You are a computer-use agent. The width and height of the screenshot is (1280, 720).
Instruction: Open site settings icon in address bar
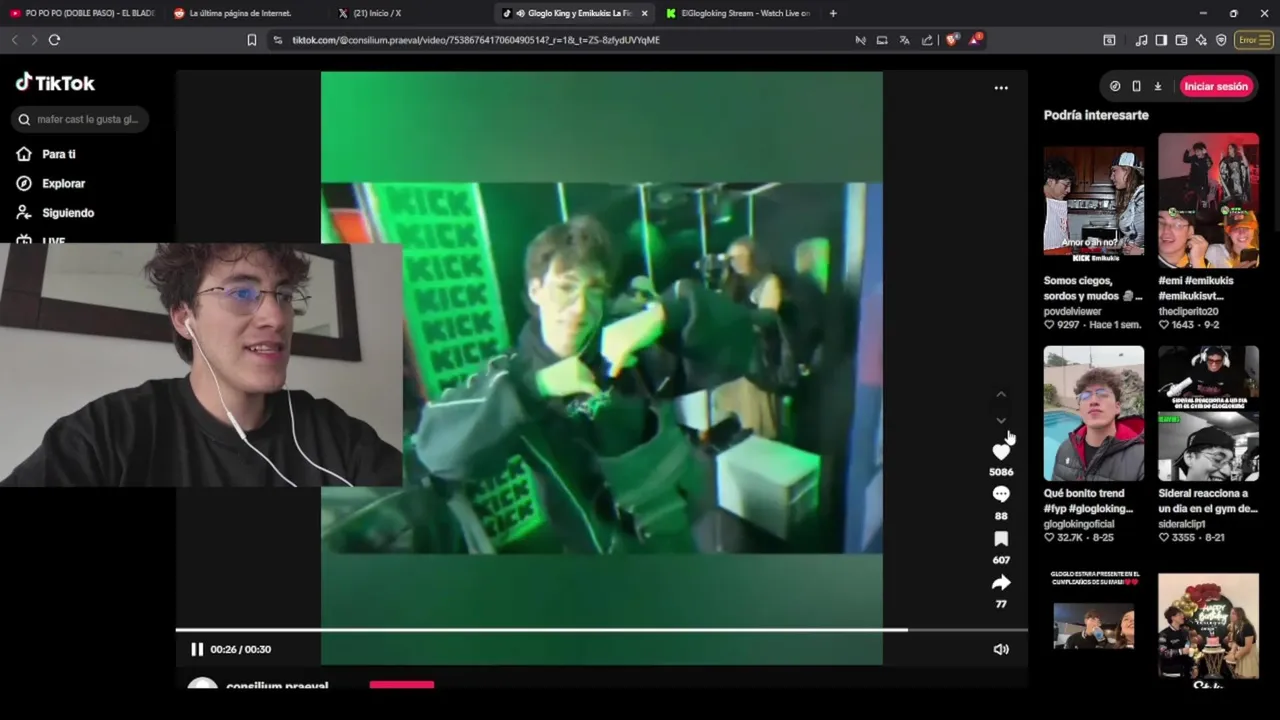(278, 40)
